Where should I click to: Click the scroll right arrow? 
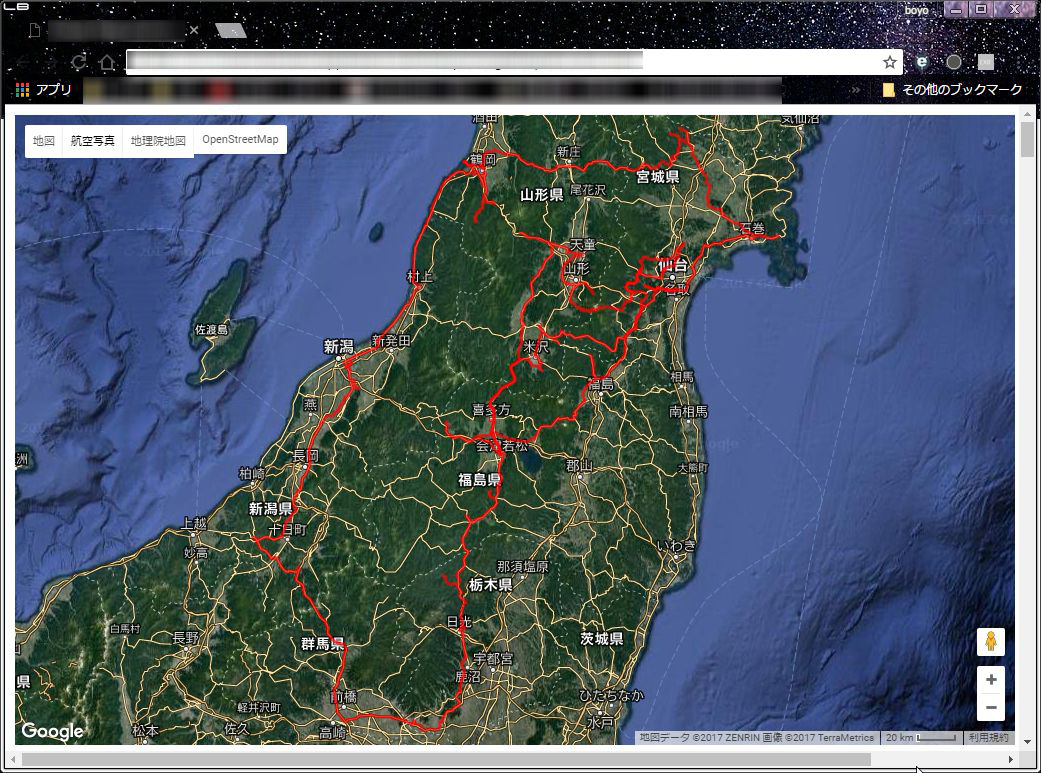(1010, 759)
